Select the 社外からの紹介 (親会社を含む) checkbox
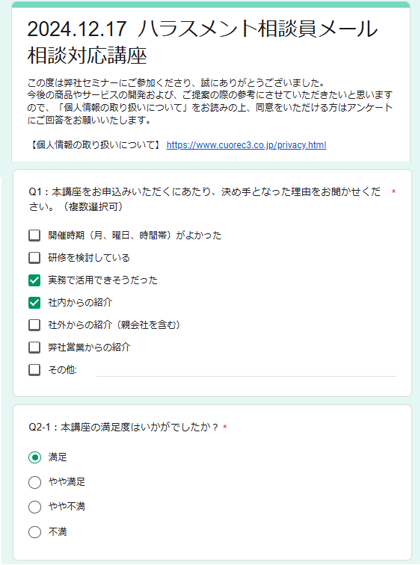420x565 pixels. click(35, 325)
